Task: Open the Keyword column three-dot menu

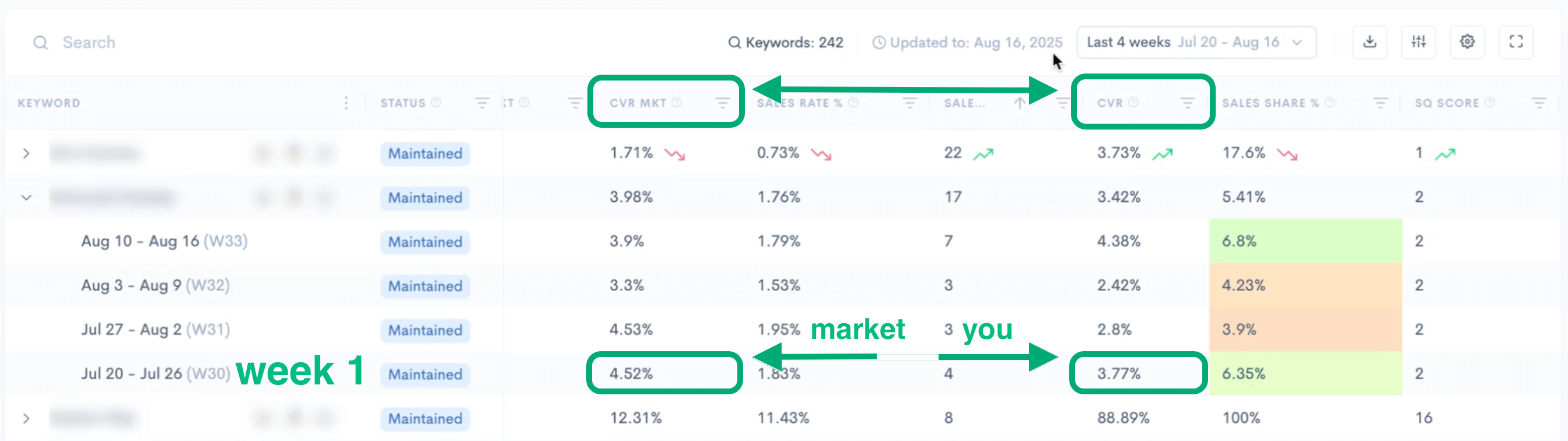Action: click(346, 103)
